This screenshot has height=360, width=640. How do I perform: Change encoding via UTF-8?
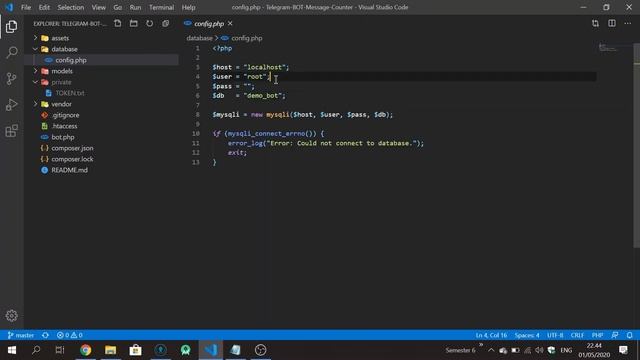tap(555, 335)
